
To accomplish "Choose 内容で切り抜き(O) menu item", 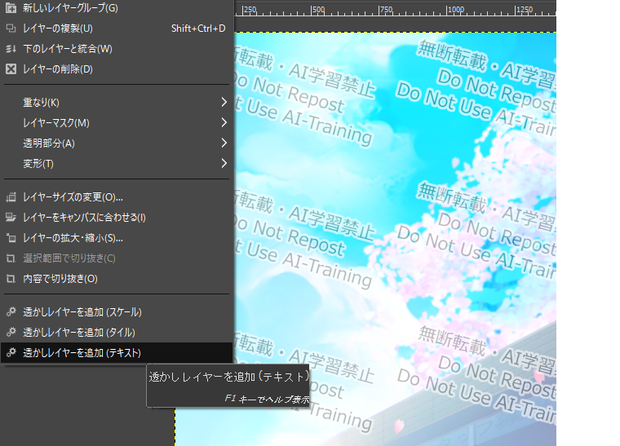I will pos(117,279).
